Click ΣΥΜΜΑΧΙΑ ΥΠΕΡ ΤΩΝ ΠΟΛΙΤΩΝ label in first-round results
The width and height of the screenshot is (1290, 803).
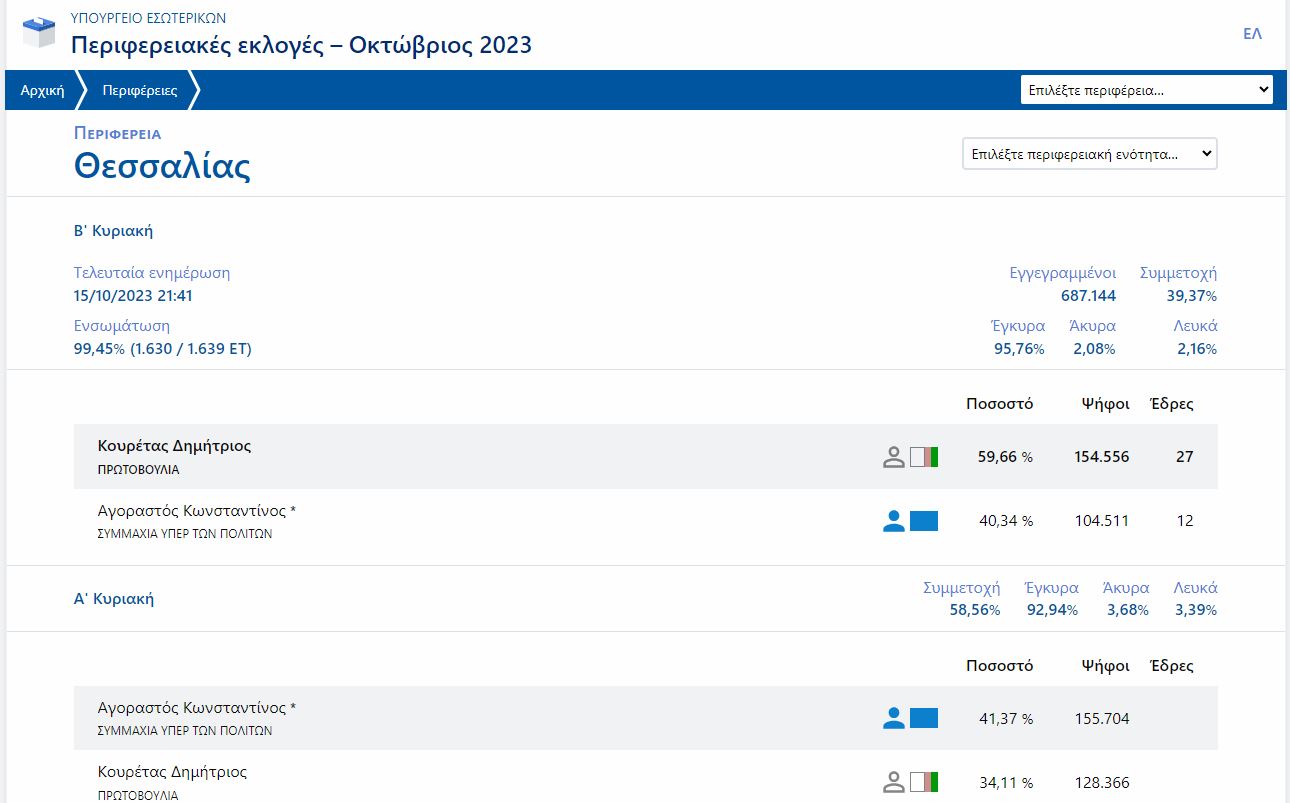click(x=185, y=731)
